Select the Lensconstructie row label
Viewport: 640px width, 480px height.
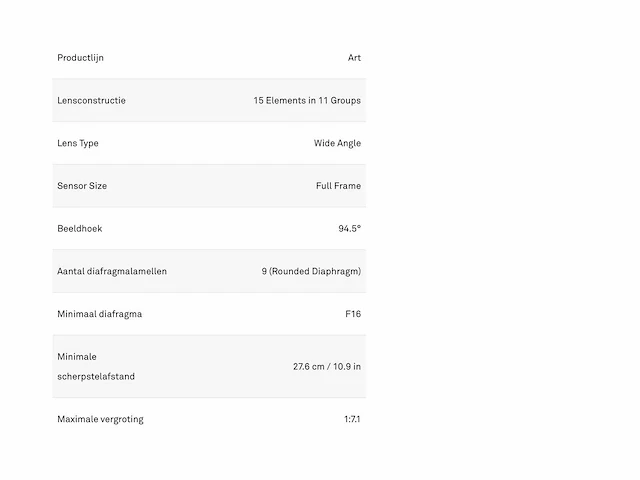pos(91,100)
